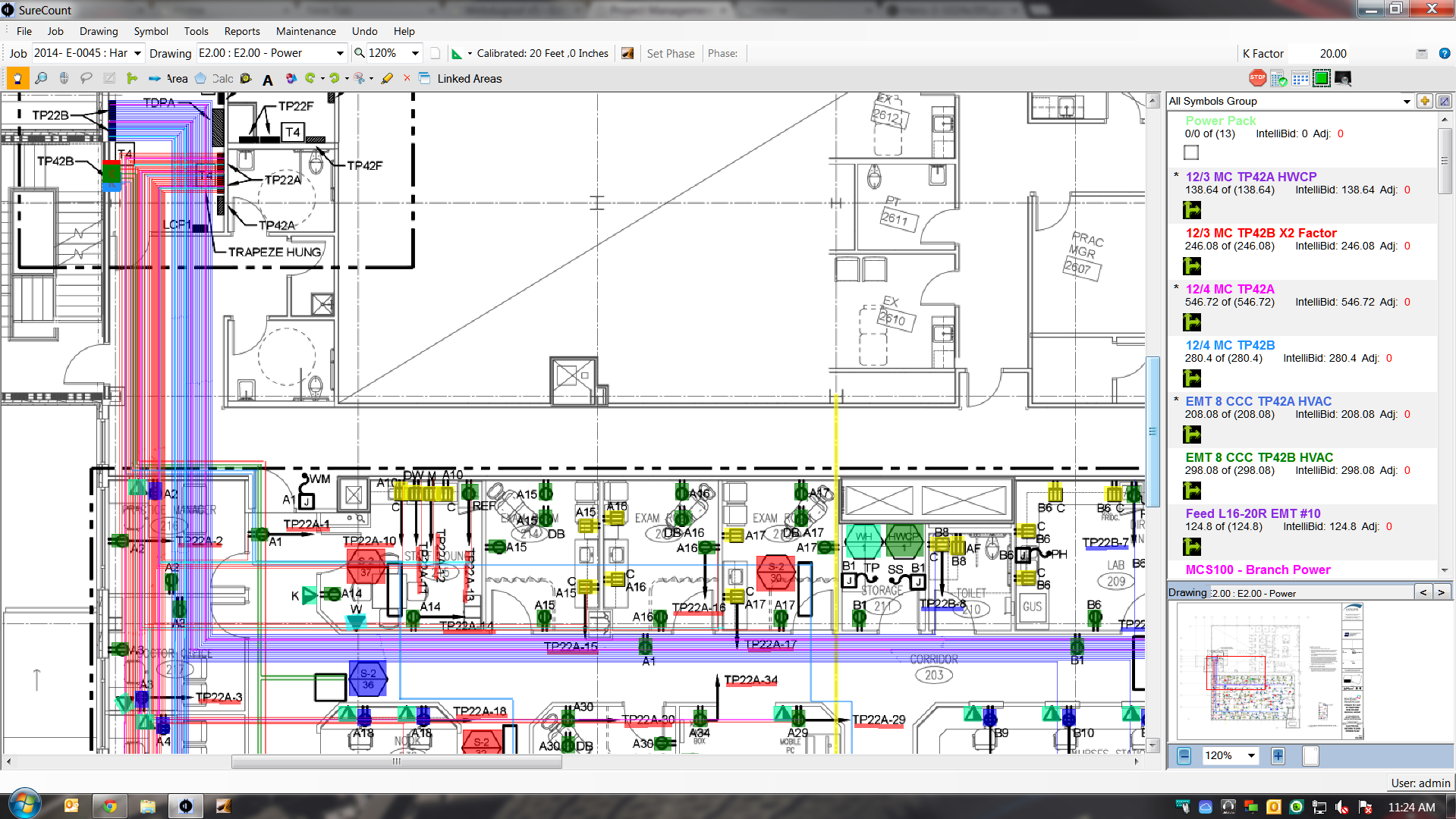Click the drawing overview thumbnail
The image size is (1456, 819).
tap(1271, 671)
